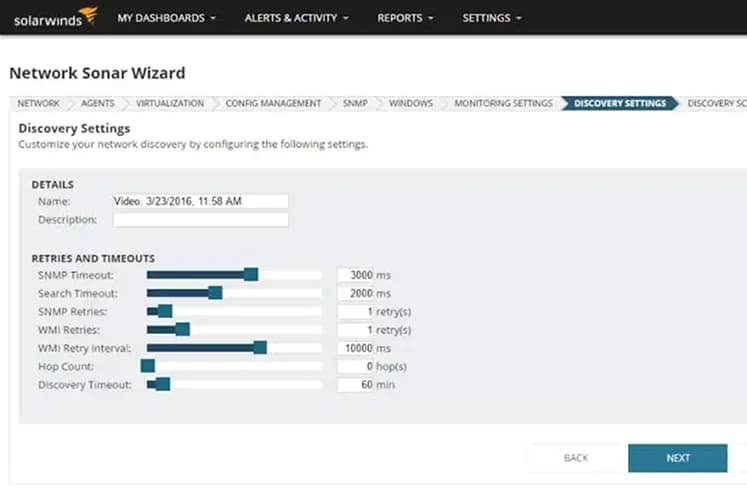Go to the Windows wizard step
This screenshot has height=498, width=747.
(x=411, y=103)
